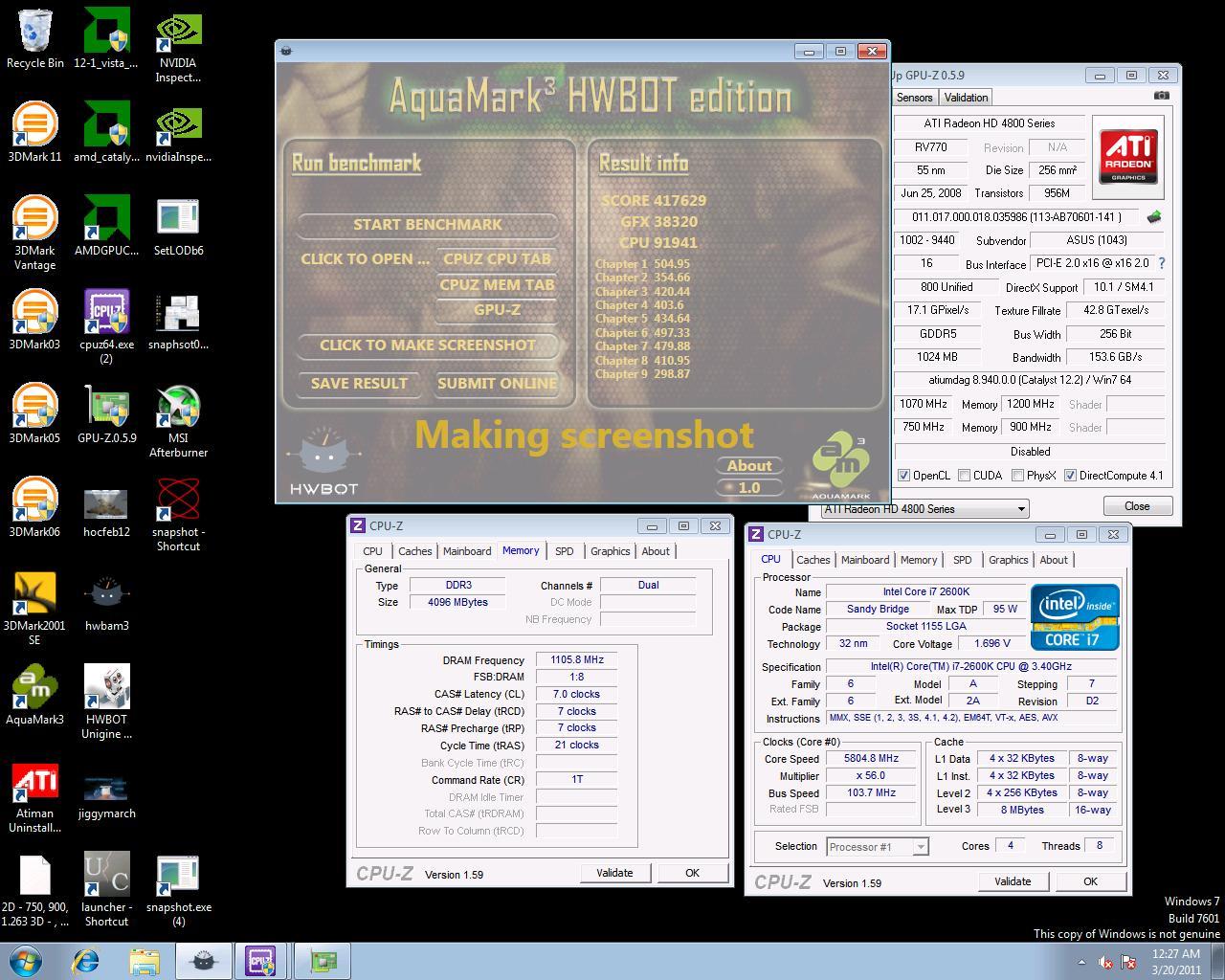The width and height of the screenshot is (1225, 980).
Task: Open the hwbam3 desktop icon
Action: [x=106, y=601]
